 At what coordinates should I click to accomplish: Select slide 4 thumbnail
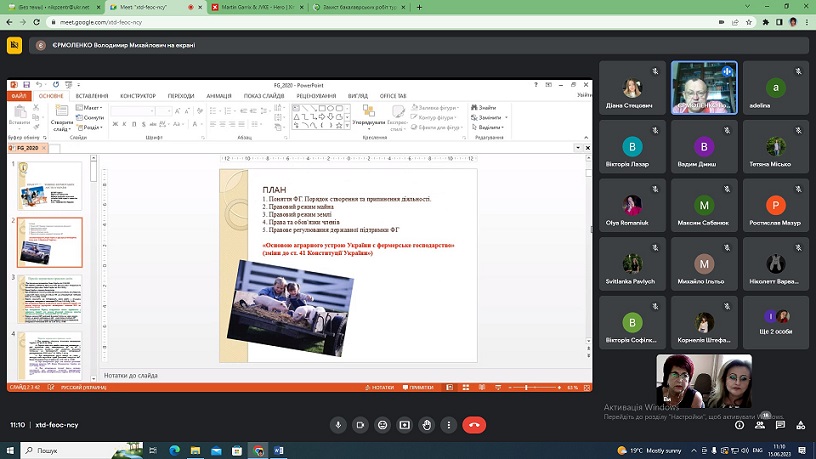tap(50, 355)
